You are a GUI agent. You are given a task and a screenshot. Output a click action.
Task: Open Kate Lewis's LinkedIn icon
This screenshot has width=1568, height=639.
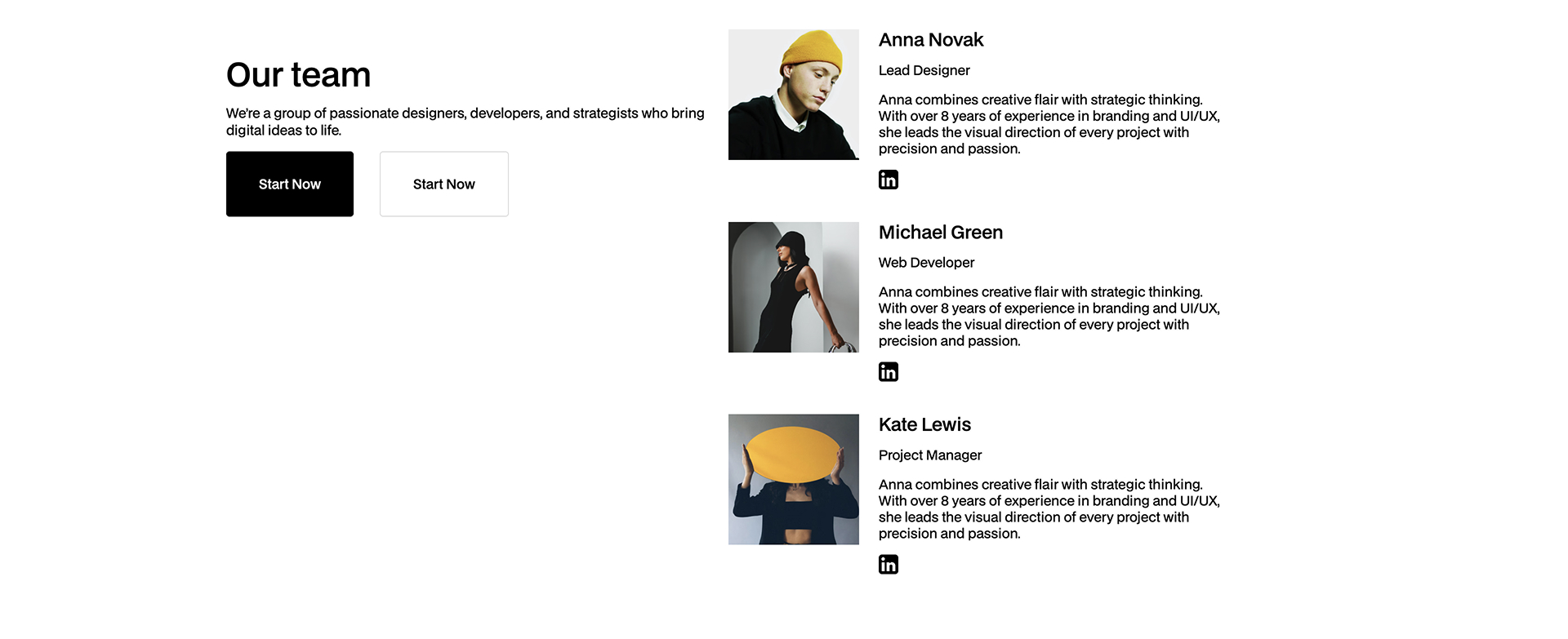tap(889, 564)
